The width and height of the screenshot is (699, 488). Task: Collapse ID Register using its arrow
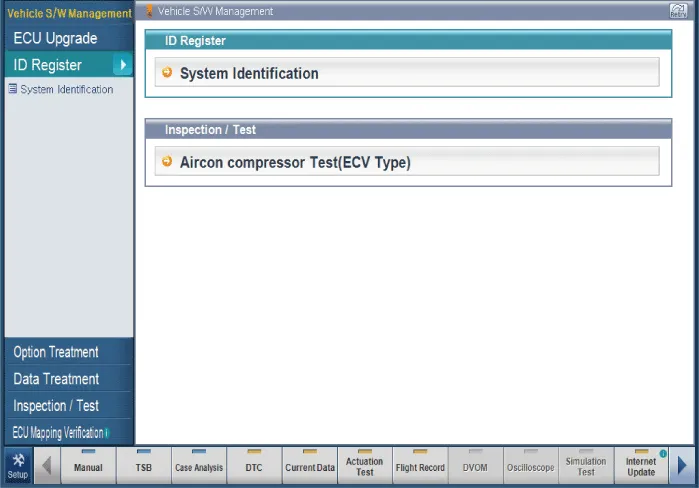coord(122,65)
